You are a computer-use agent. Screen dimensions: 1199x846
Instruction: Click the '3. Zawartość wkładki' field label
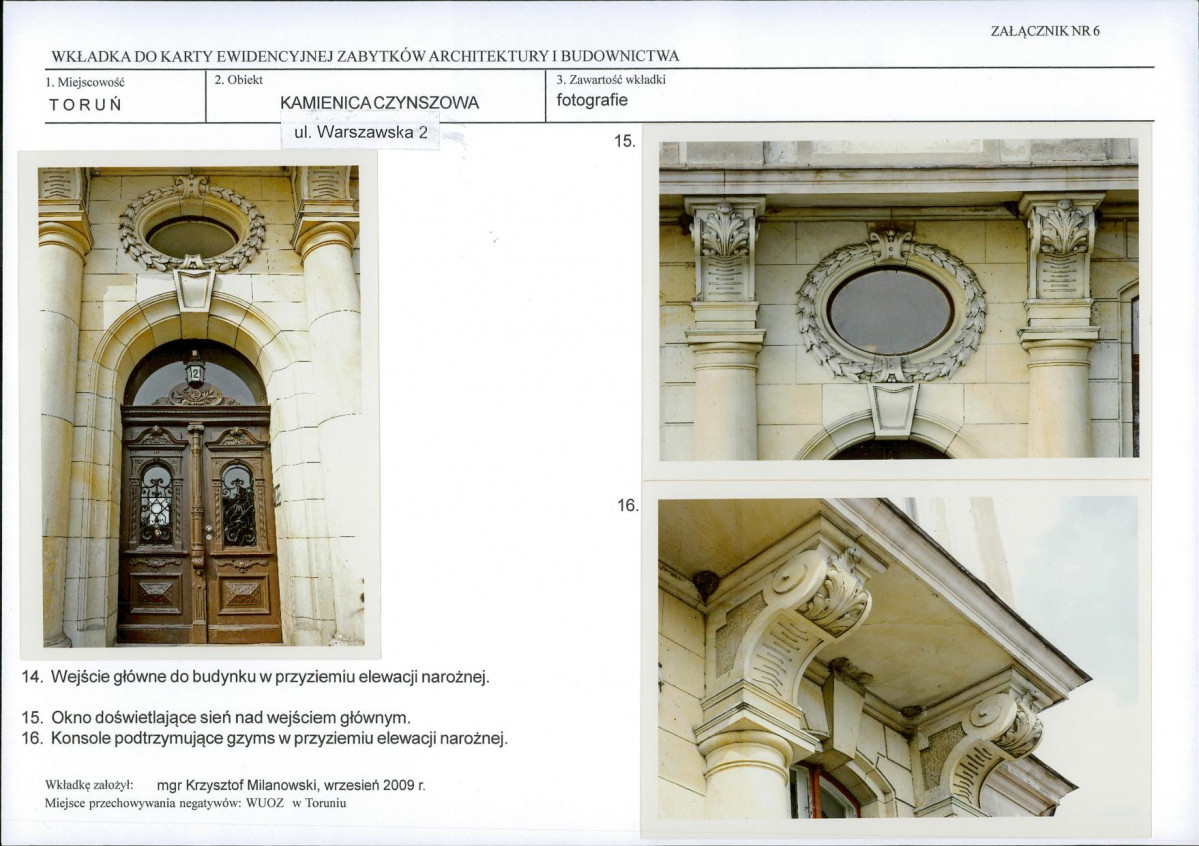pyautogui.click(x=611, y=79)
